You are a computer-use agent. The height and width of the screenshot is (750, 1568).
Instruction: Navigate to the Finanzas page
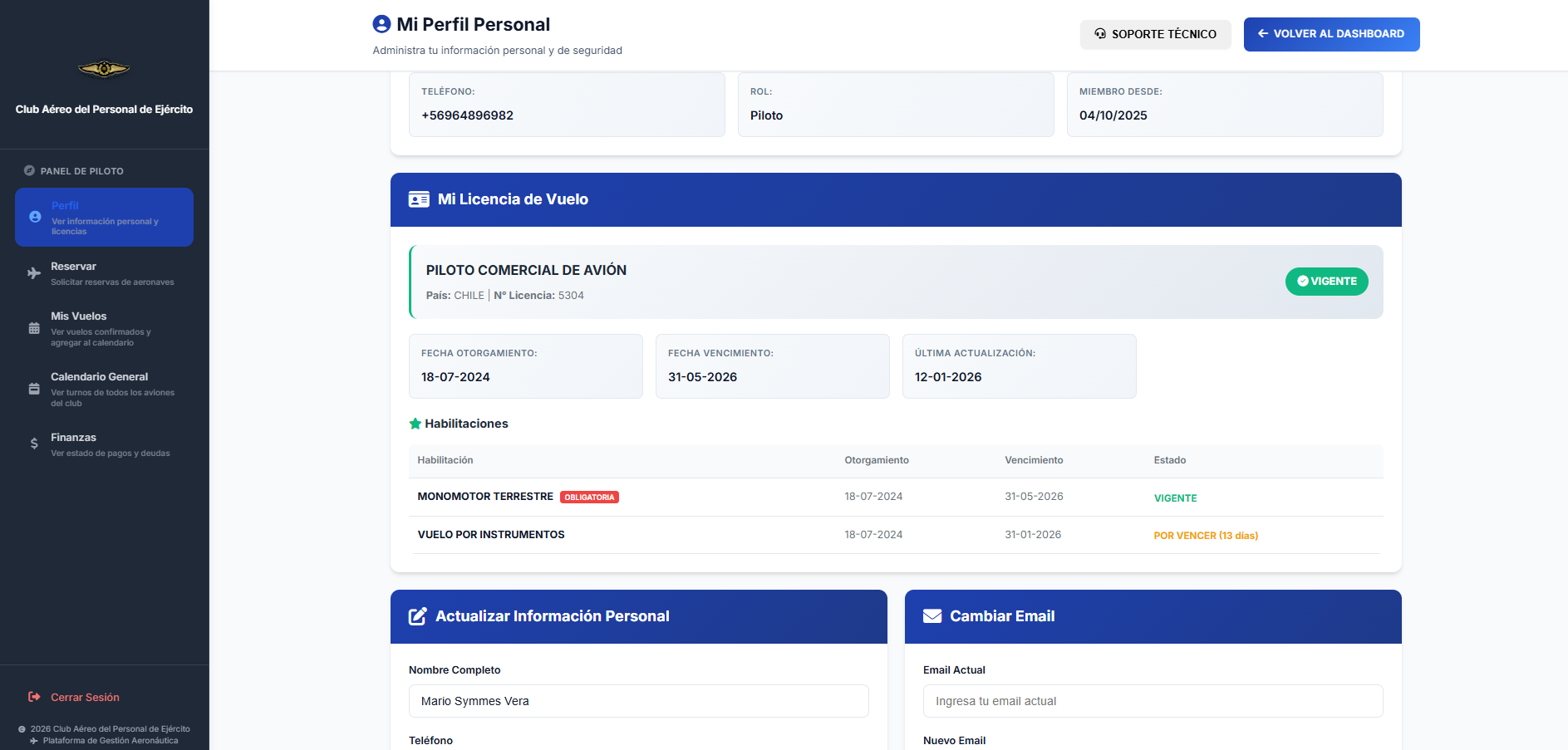(104, 444)
